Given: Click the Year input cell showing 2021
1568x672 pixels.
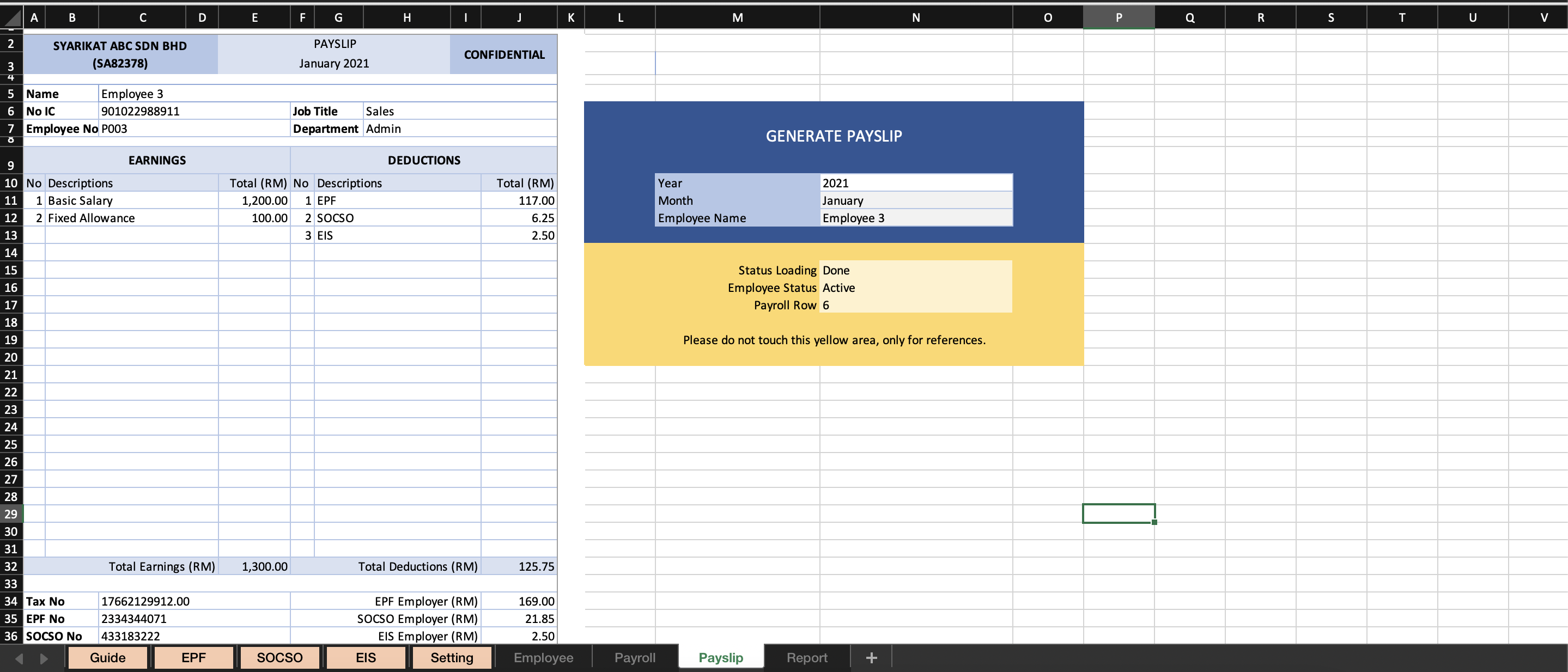Looking at the screenshot, I should coord(915,183).
